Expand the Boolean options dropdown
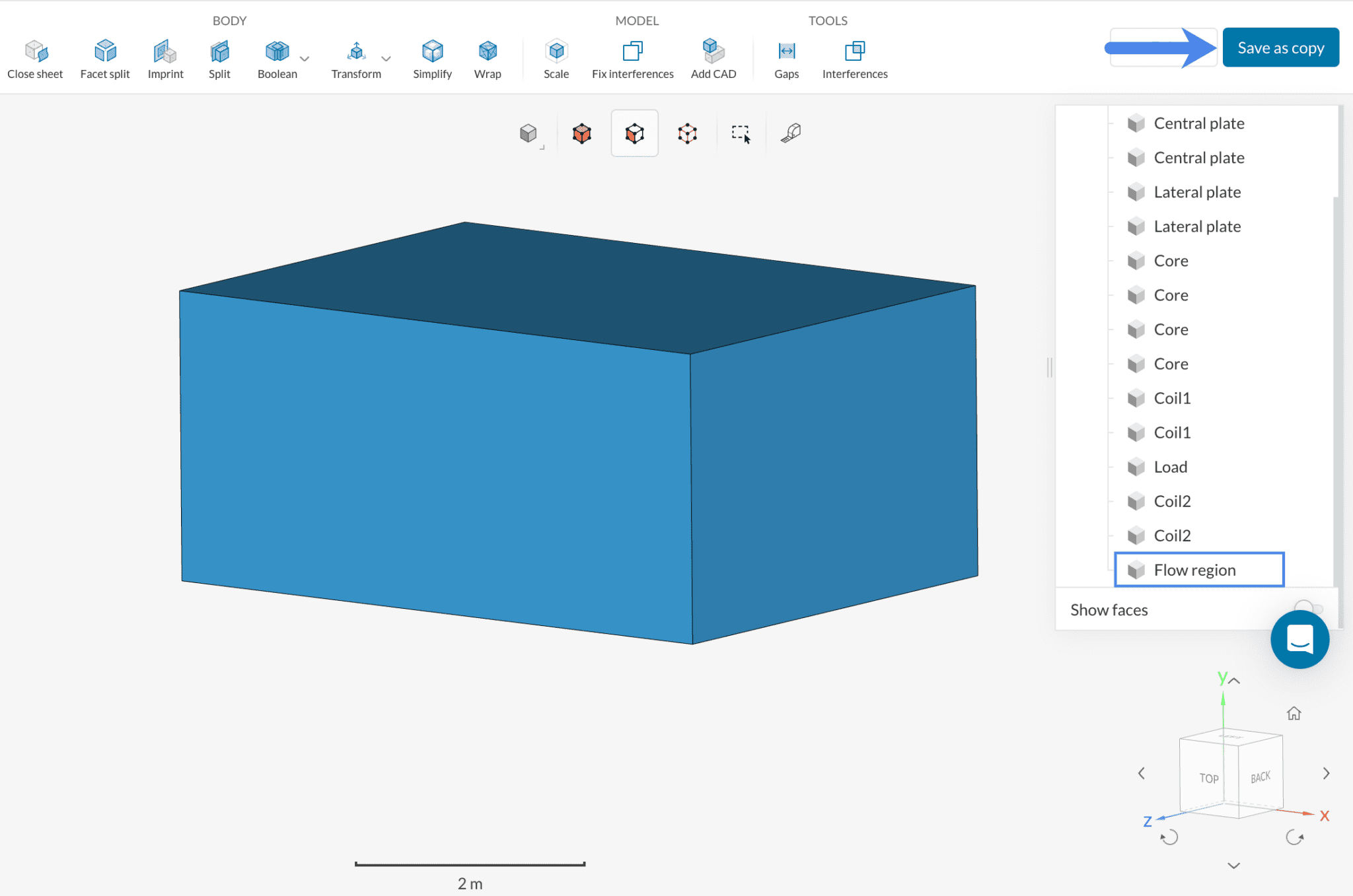 (305, 59)
